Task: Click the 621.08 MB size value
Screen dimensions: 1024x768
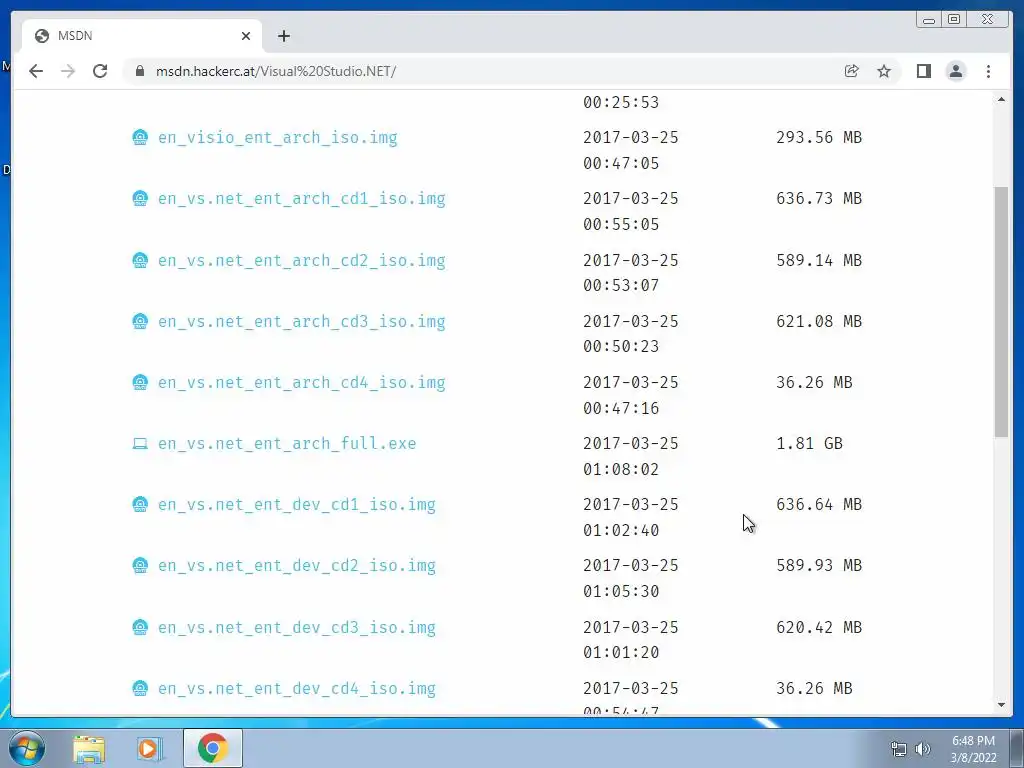Action: click(x=819, y=321)
